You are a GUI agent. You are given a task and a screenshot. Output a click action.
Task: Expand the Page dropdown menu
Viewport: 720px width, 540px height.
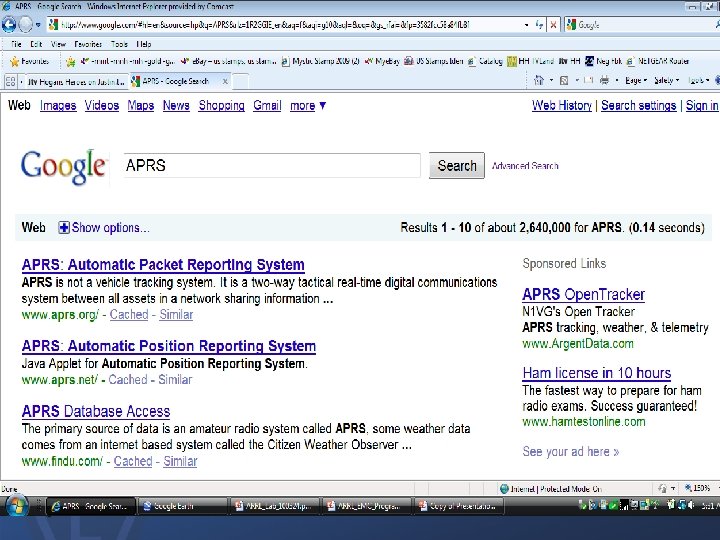(x=636, y=80)
